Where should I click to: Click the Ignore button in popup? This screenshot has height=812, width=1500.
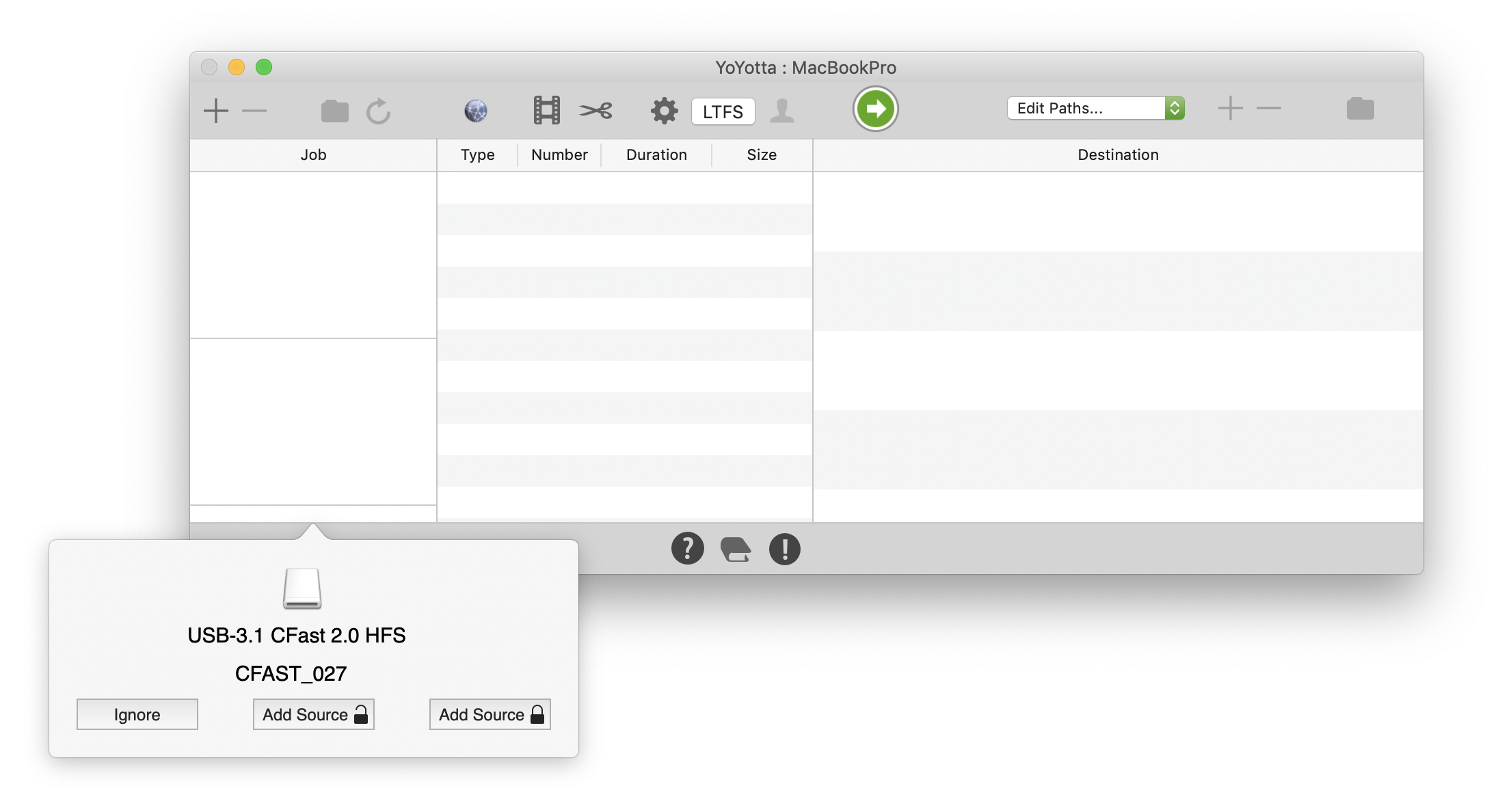[137, 714]
